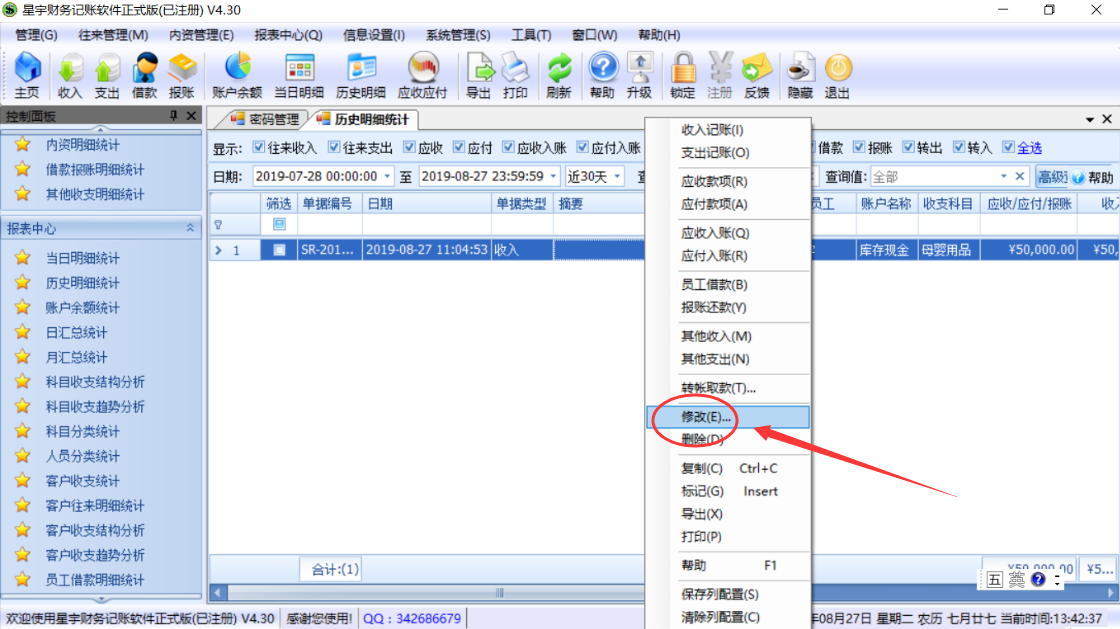Viewport: 1120px width, 629px height.
Task: Choose 转帐取款(T)... in context menu
Action: tap(728, 388)
